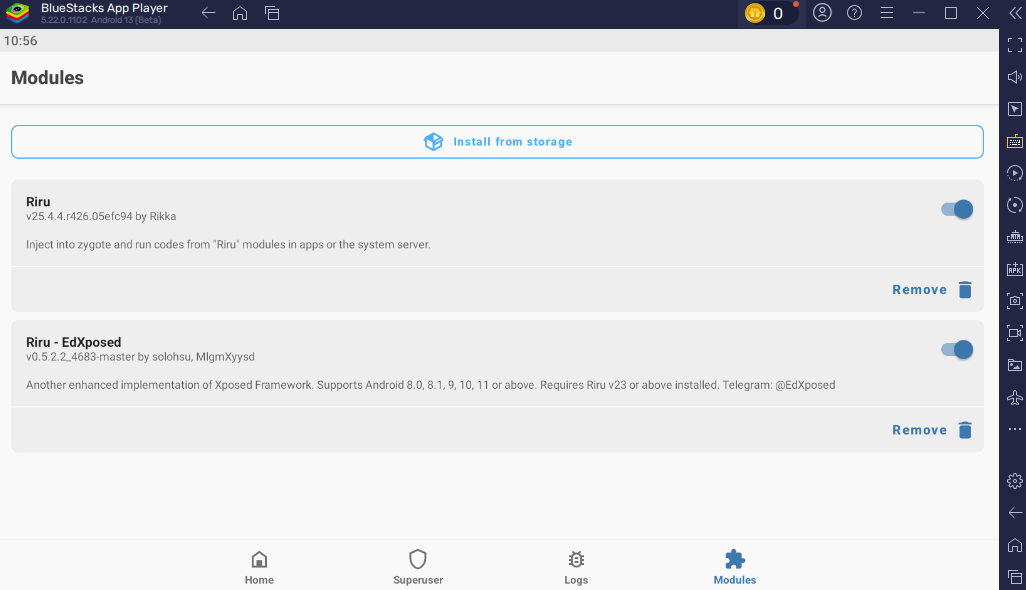Remove the Riru - EdXposed module
This screenshot has height=590, width=1026.
tap(932, 430)
